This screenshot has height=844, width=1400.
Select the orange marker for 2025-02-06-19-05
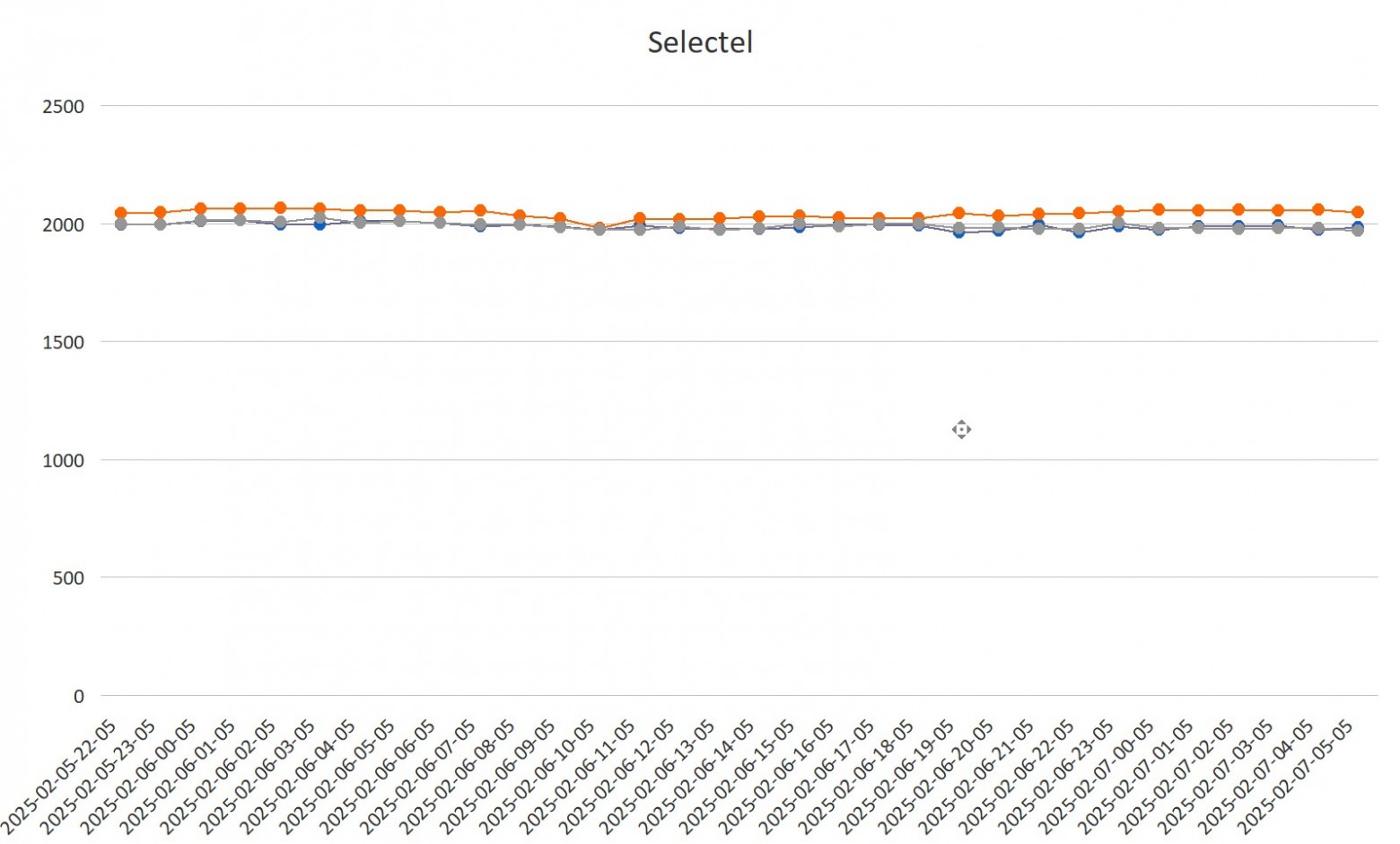[958, 213]
